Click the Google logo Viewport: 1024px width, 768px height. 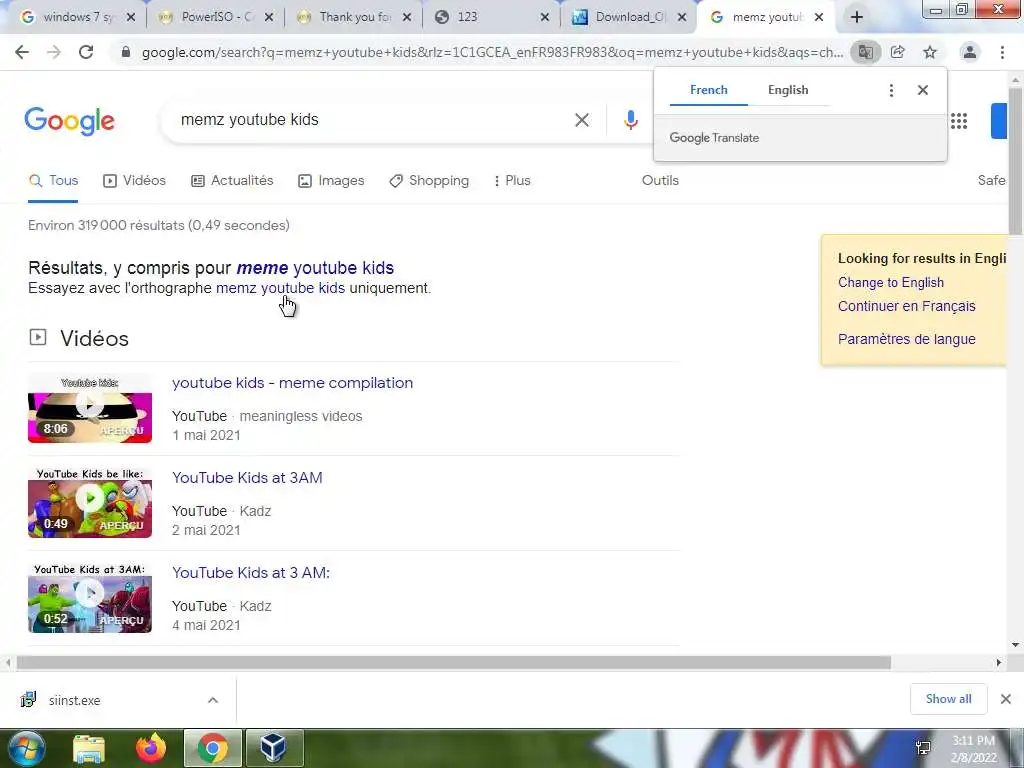click(69, 121)
